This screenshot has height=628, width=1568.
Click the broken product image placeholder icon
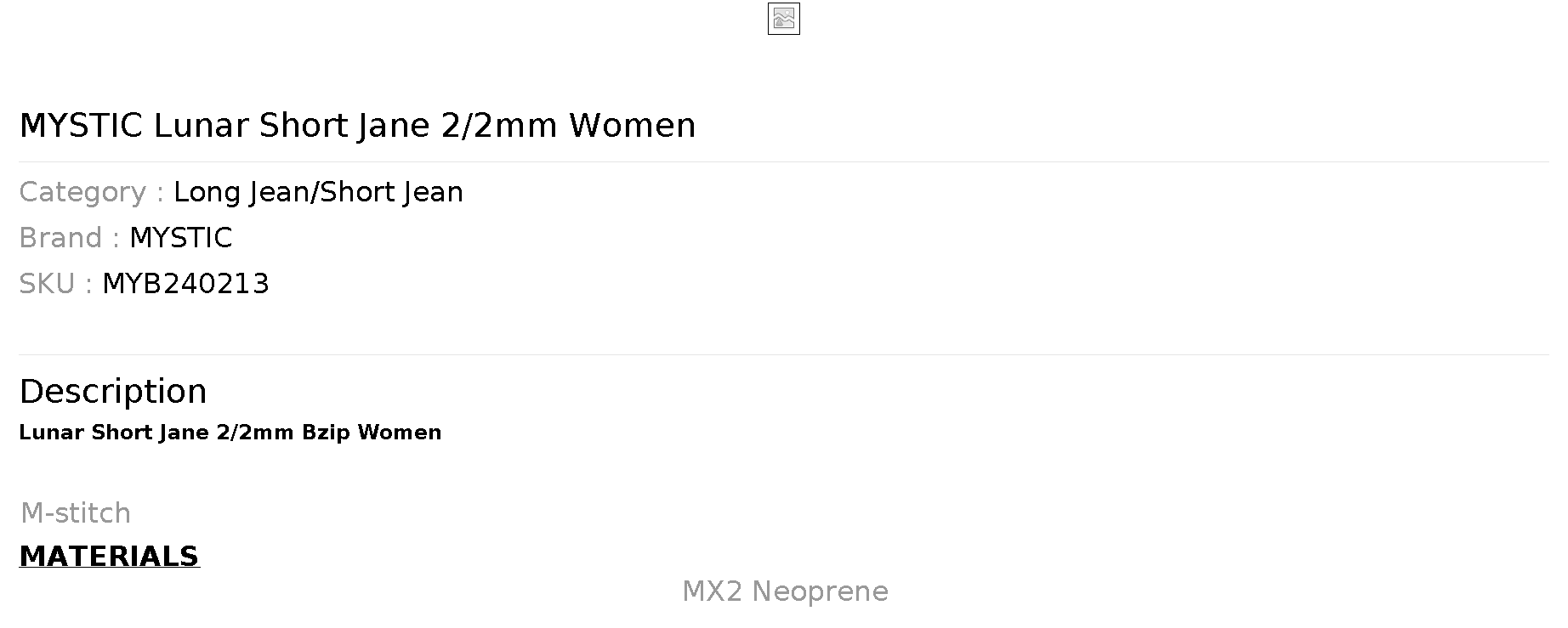click(783, 19)
